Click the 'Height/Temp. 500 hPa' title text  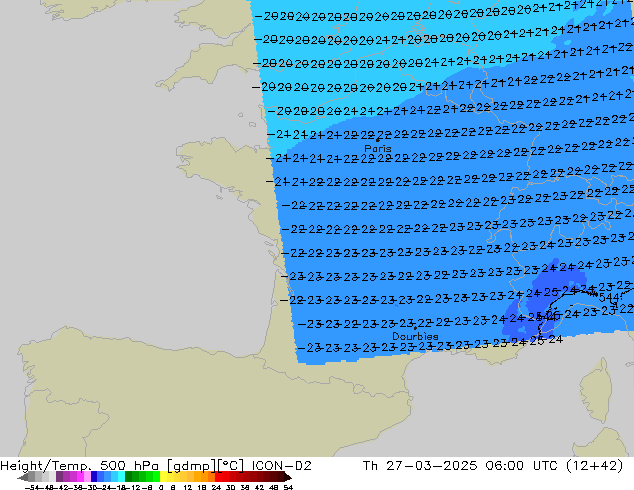pos(79,466)
